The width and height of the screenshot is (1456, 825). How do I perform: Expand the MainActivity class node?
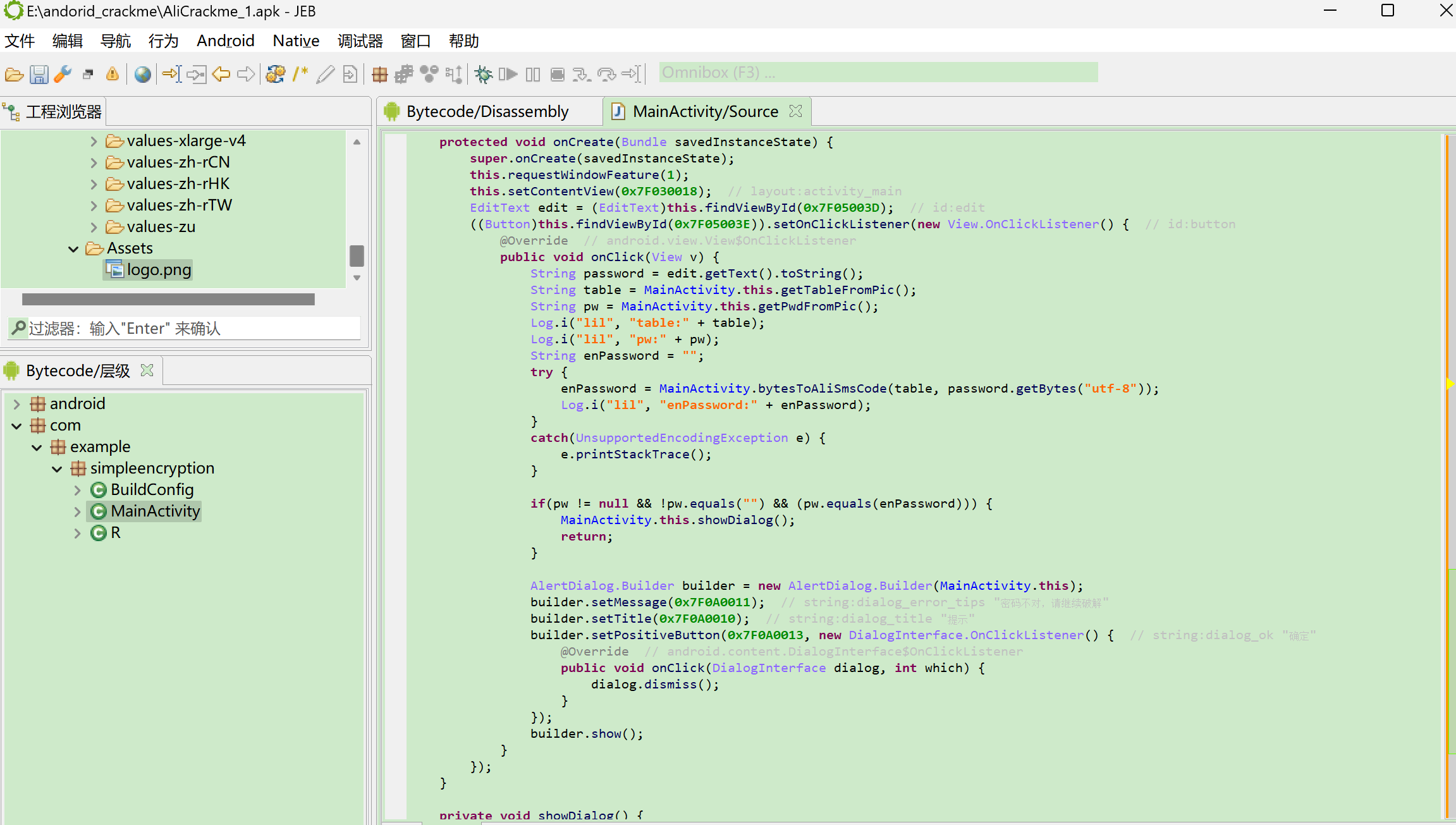coord(78,511)
